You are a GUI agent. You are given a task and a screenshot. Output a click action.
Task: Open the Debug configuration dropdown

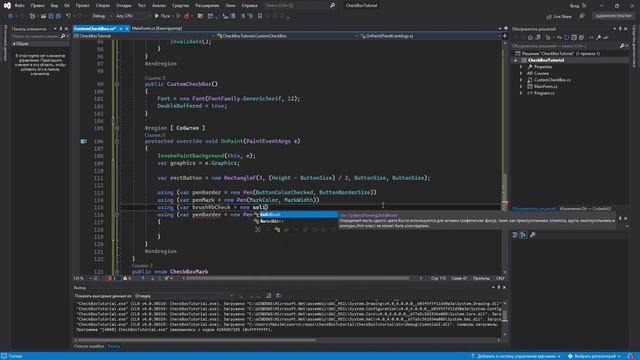tap(101, 16)
